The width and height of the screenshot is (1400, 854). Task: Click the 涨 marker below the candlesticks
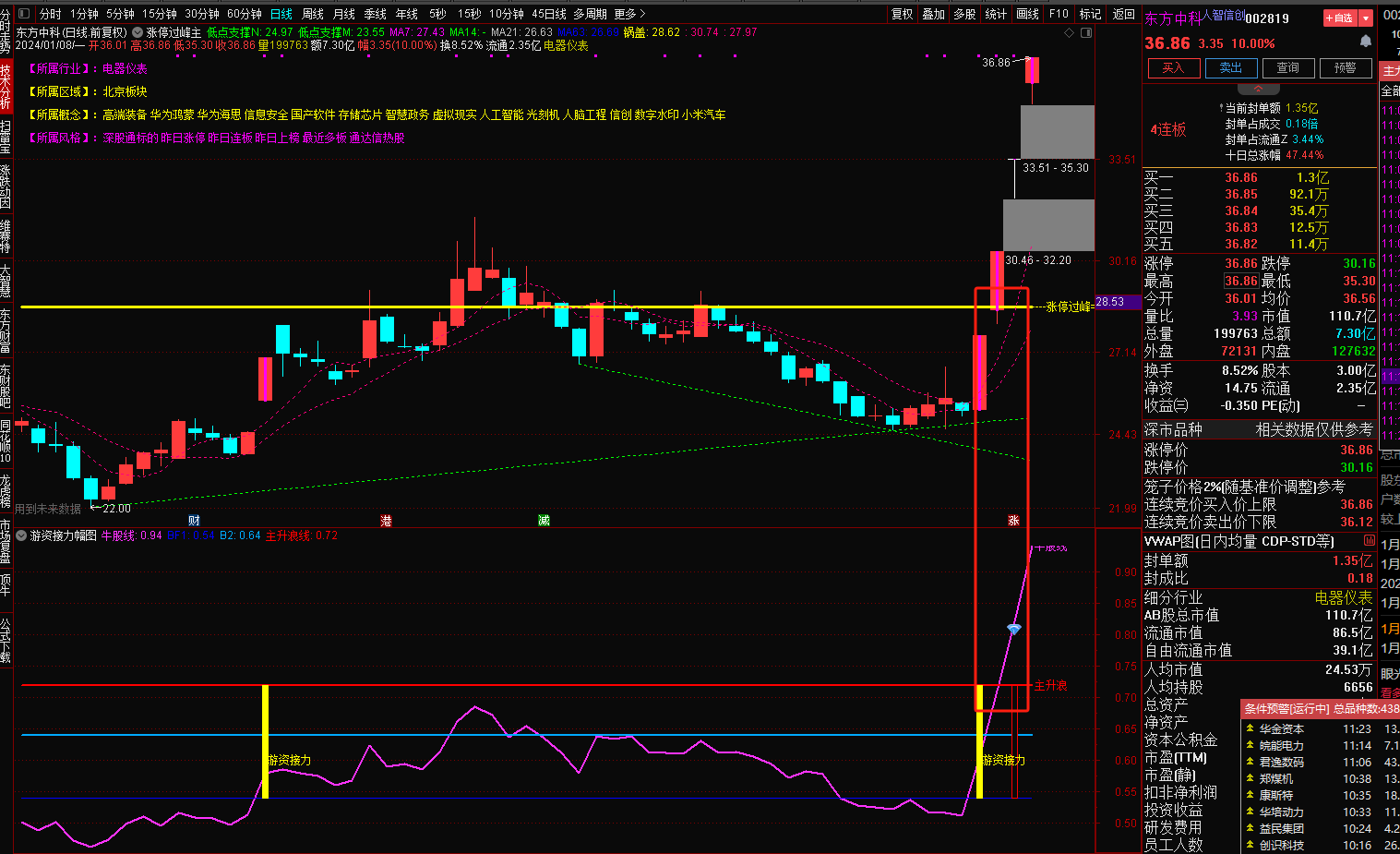tap(1013, 521)
